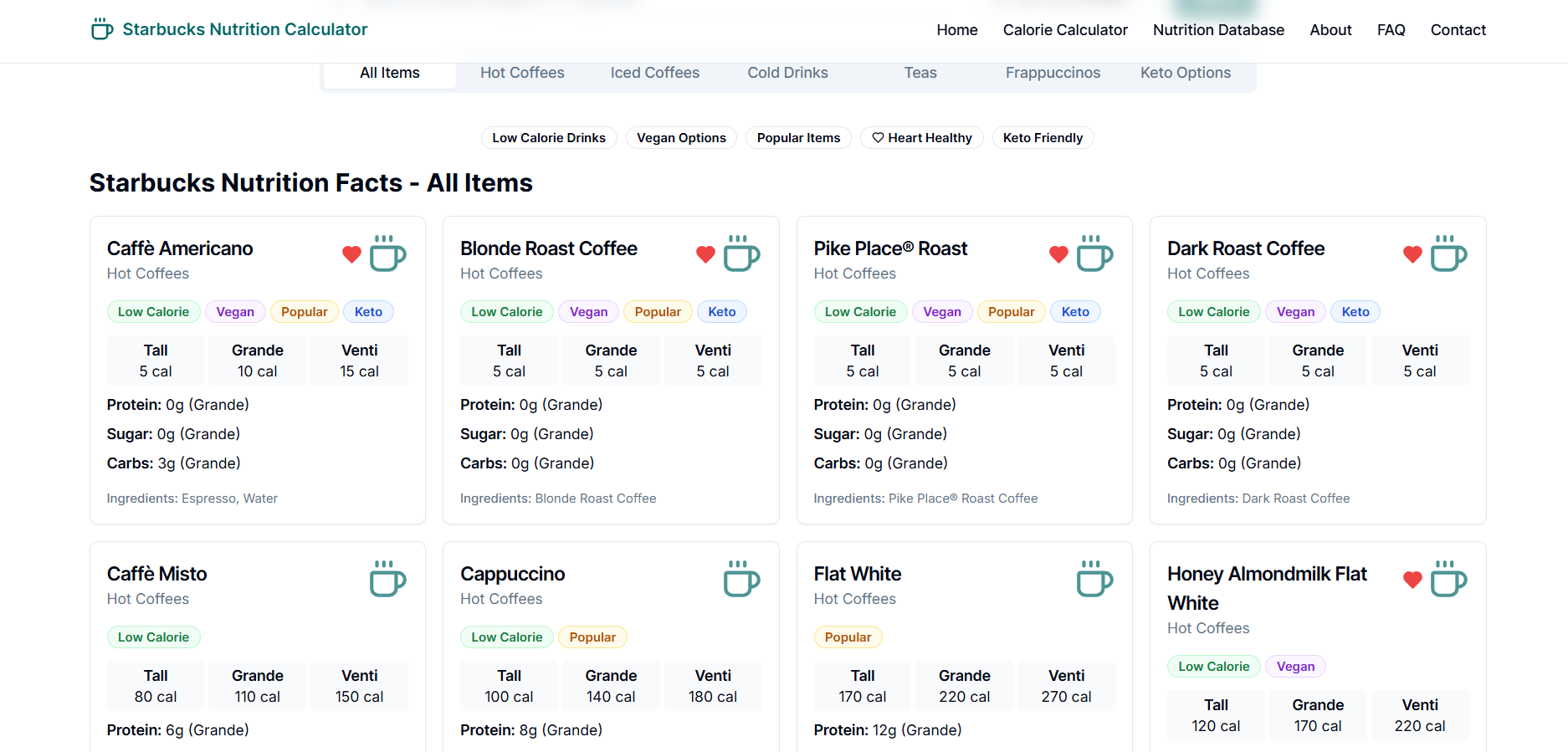Click the Starbucks Nutrition Calculator cup logo

pyautogui.click(x=102, y=29)
